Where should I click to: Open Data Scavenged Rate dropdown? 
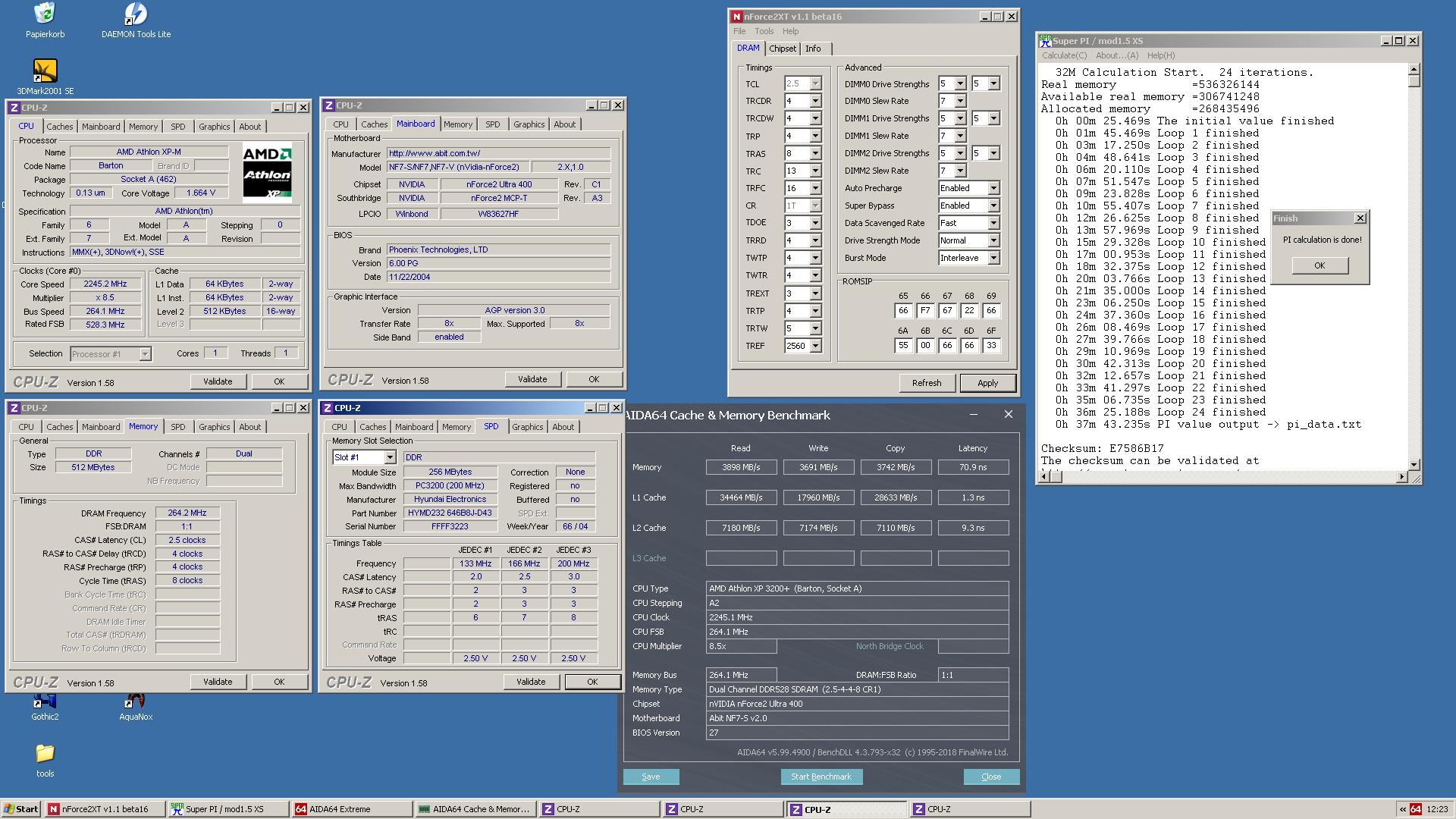[993, 223]
